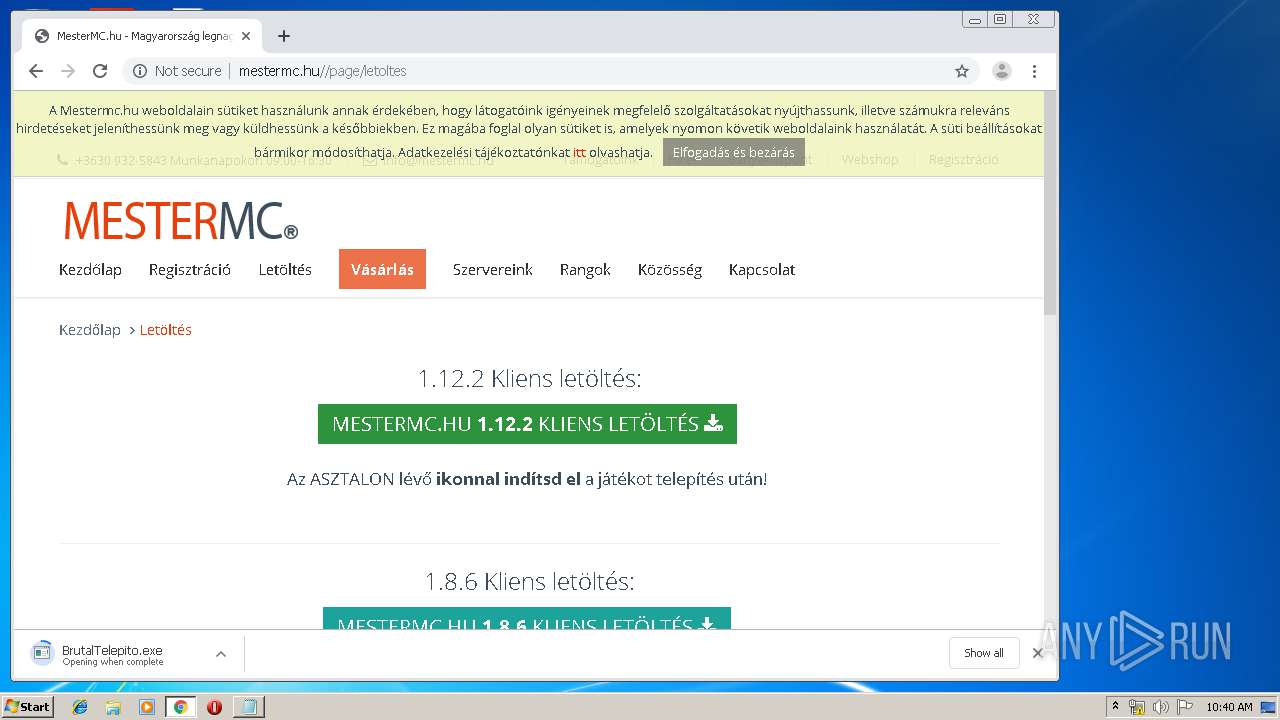
Task: Click the Webshop top bar link
Action: point(870,160)
